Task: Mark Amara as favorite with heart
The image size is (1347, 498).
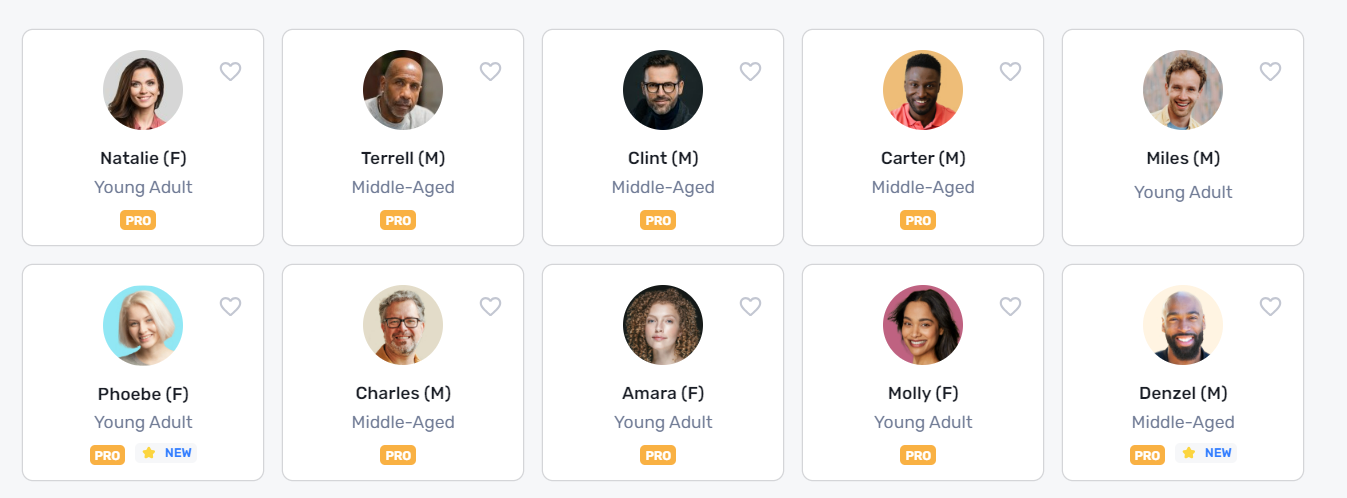Action: (750, 307)
